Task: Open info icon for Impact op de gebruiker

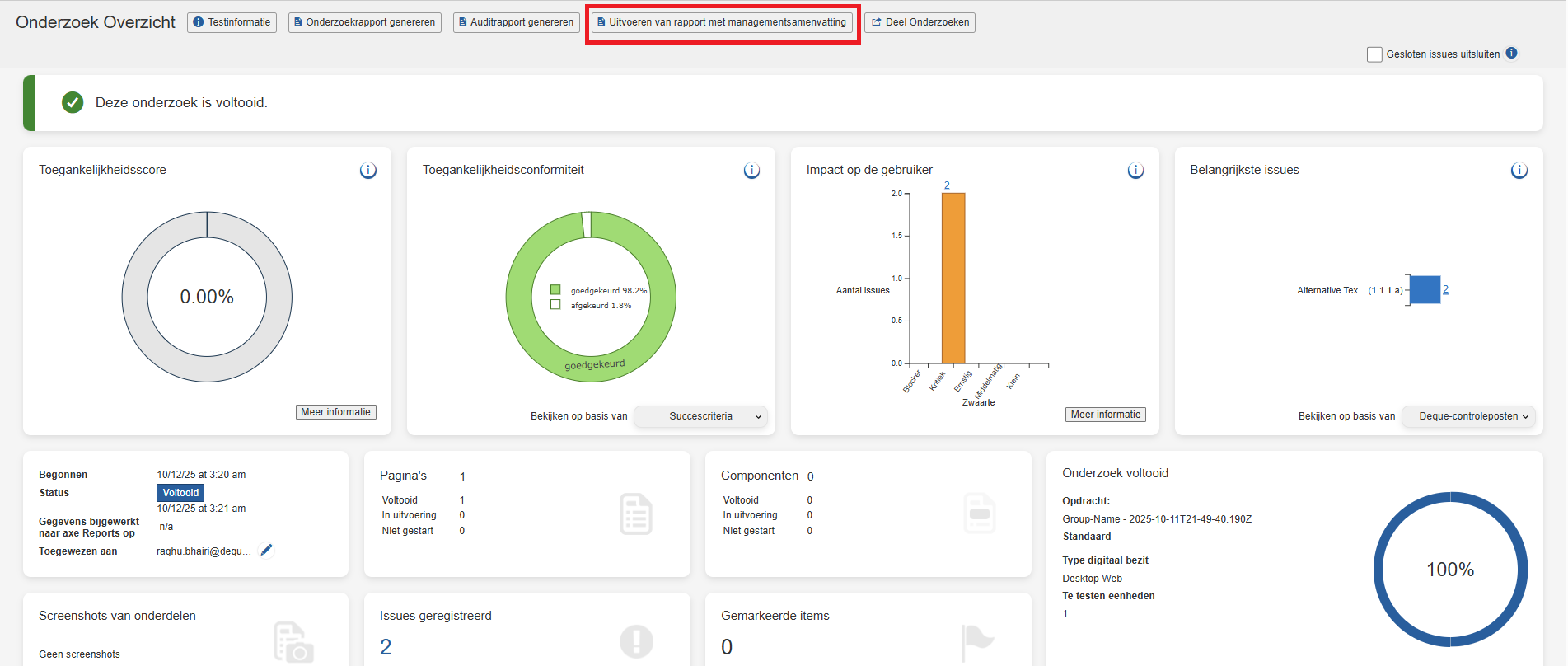Action: 1135,171
